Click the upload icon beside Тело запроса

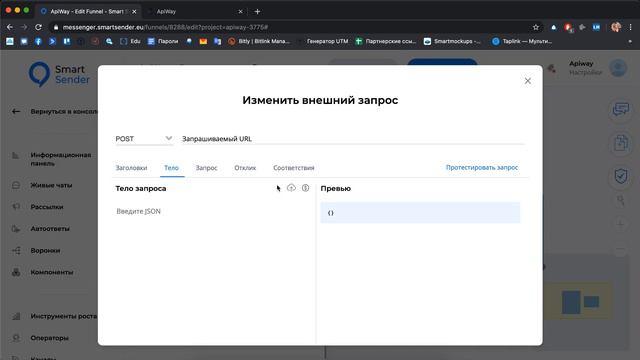click(291, 188)
